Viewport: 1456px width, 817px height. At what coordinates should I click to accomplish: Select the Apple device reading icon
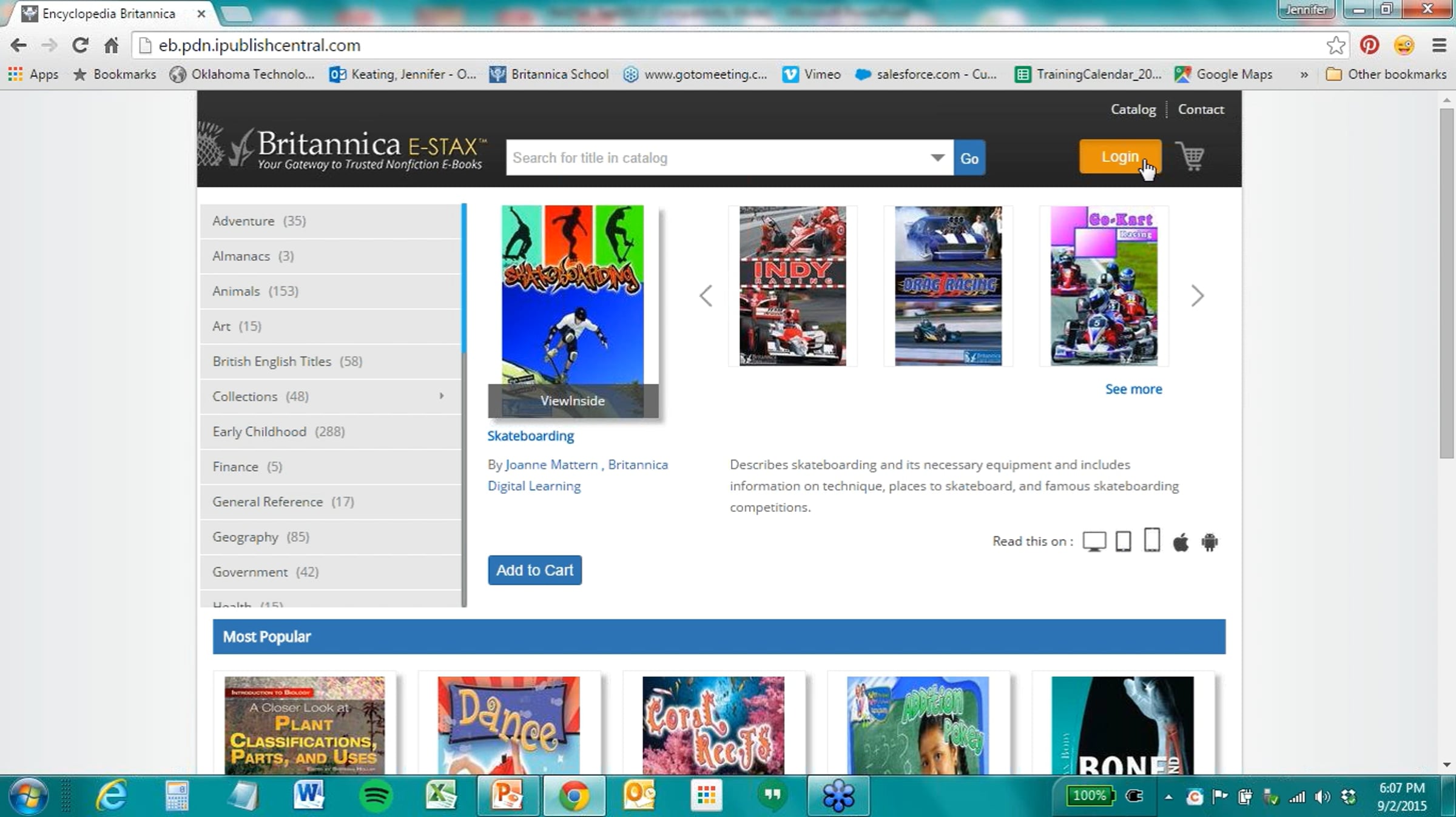[1181, 541]
